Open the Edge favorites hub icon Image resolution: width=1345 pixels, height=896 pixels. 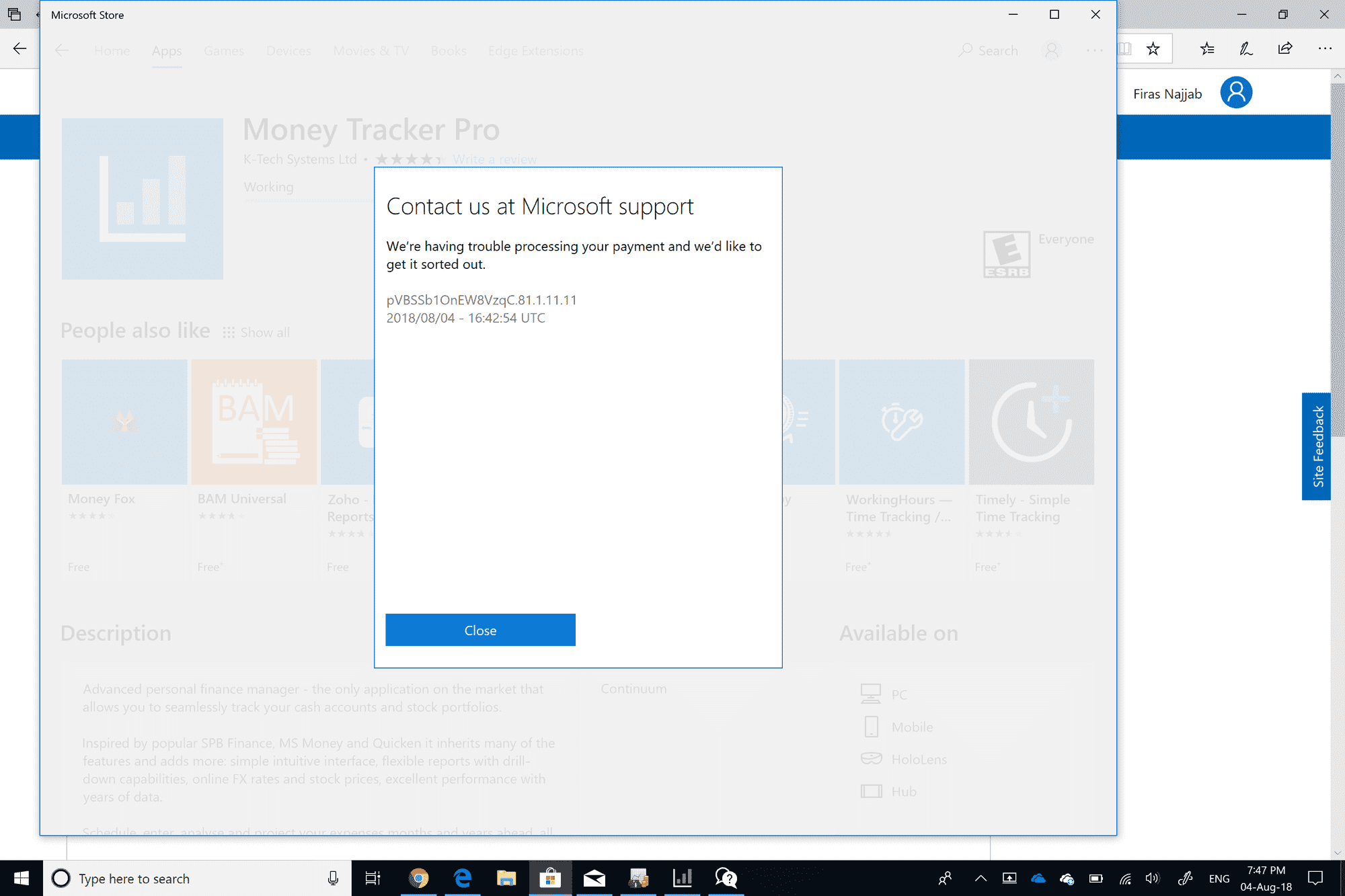(x=1207, y=48)
